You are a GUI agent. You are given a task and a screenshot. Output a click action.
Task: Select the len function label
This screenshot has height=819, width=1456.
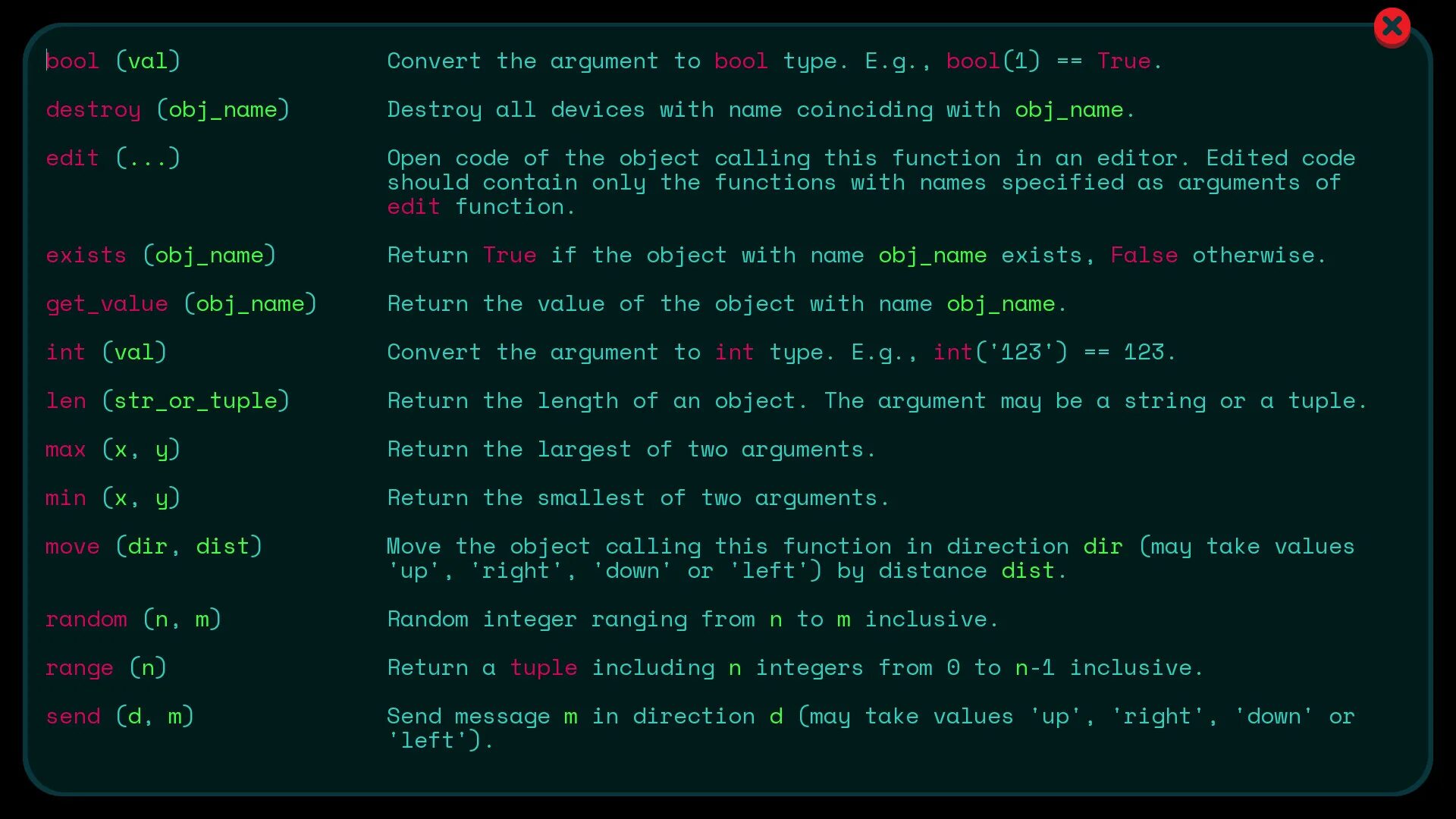coord(65,399)
